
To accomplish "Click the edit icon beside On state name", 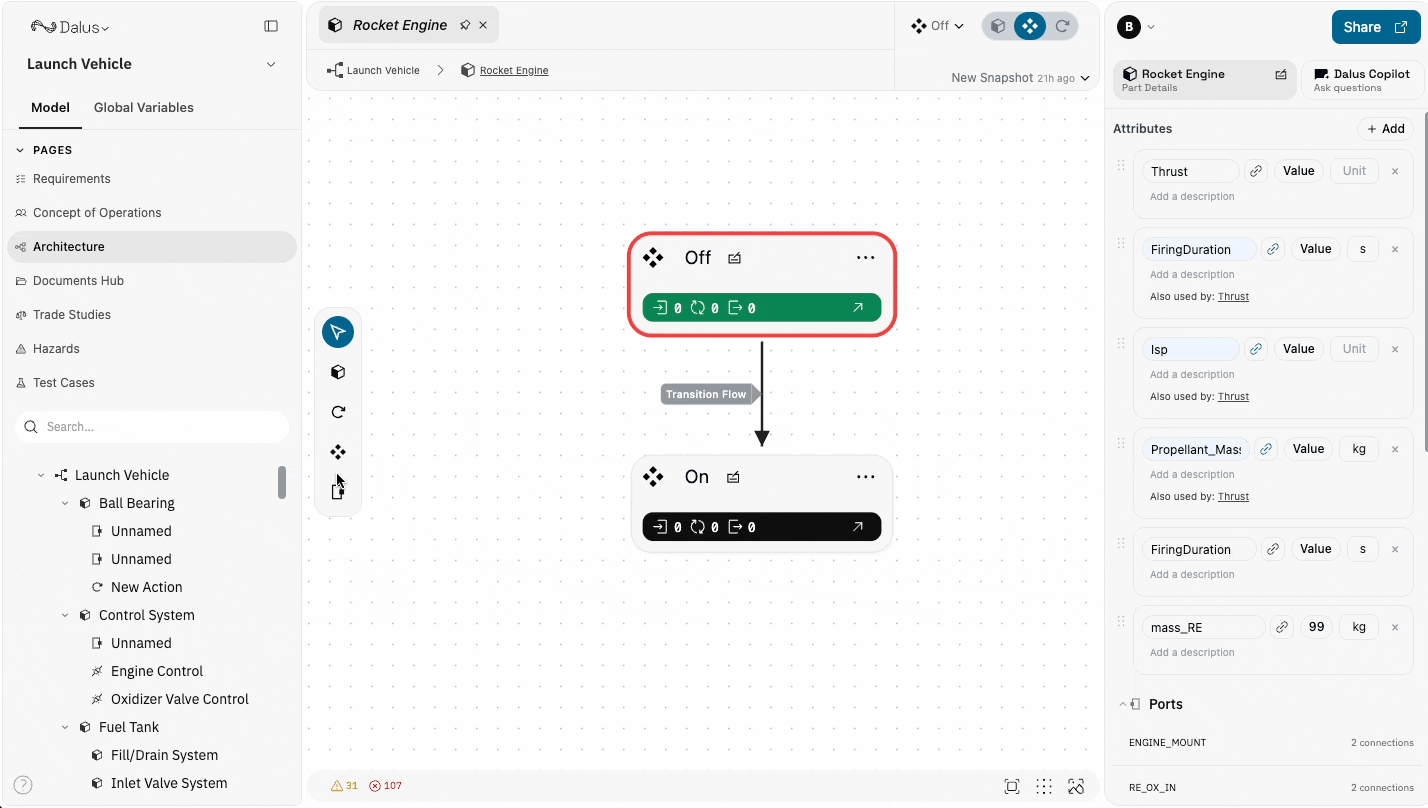I will point(733,477).
